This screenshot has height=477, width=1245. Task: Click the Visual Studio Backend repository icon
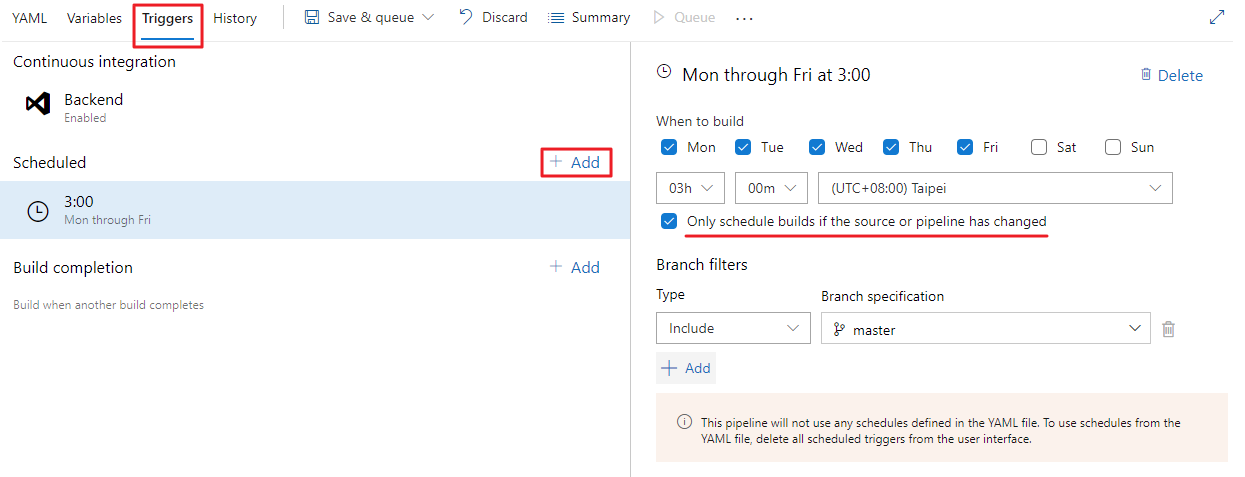(x=38, y=103)
